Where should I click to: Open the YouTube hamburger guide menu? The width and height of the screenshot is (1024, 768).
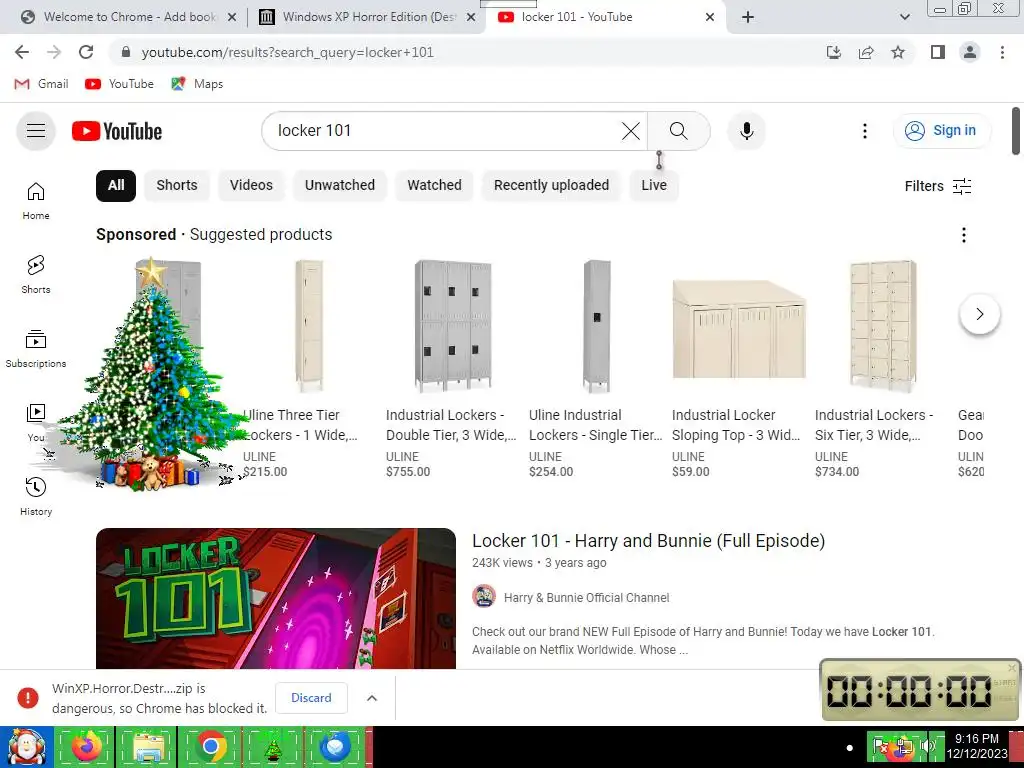[36, 131]
